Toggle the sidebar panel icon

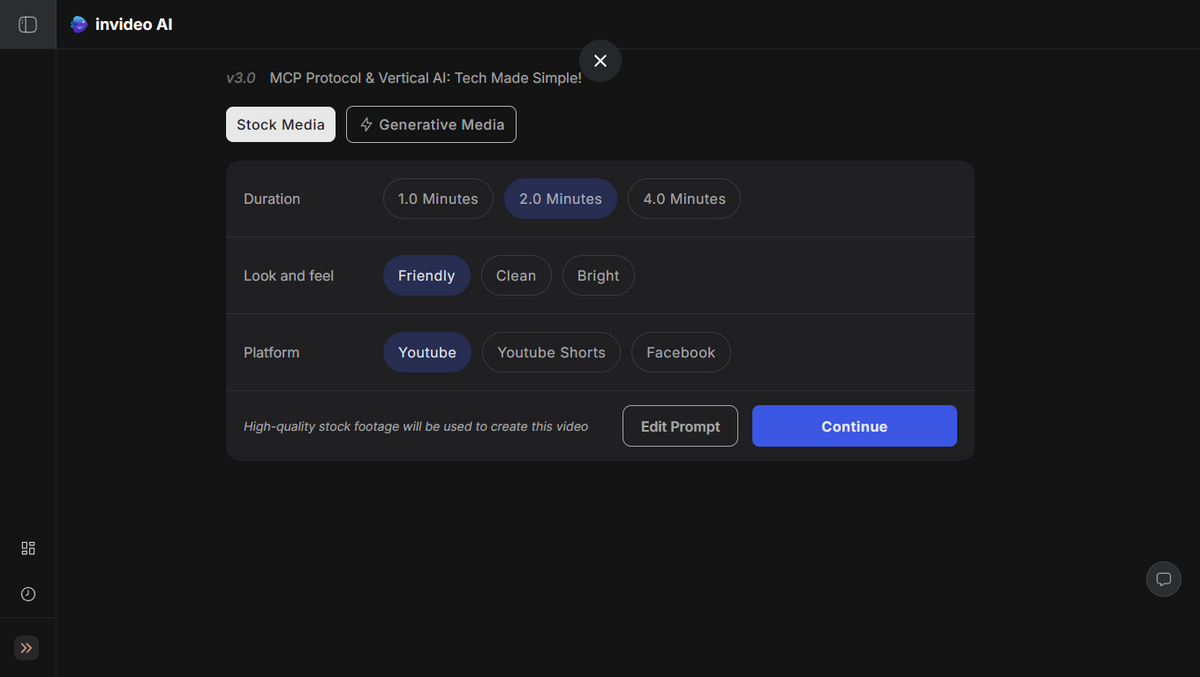[28, 24]
